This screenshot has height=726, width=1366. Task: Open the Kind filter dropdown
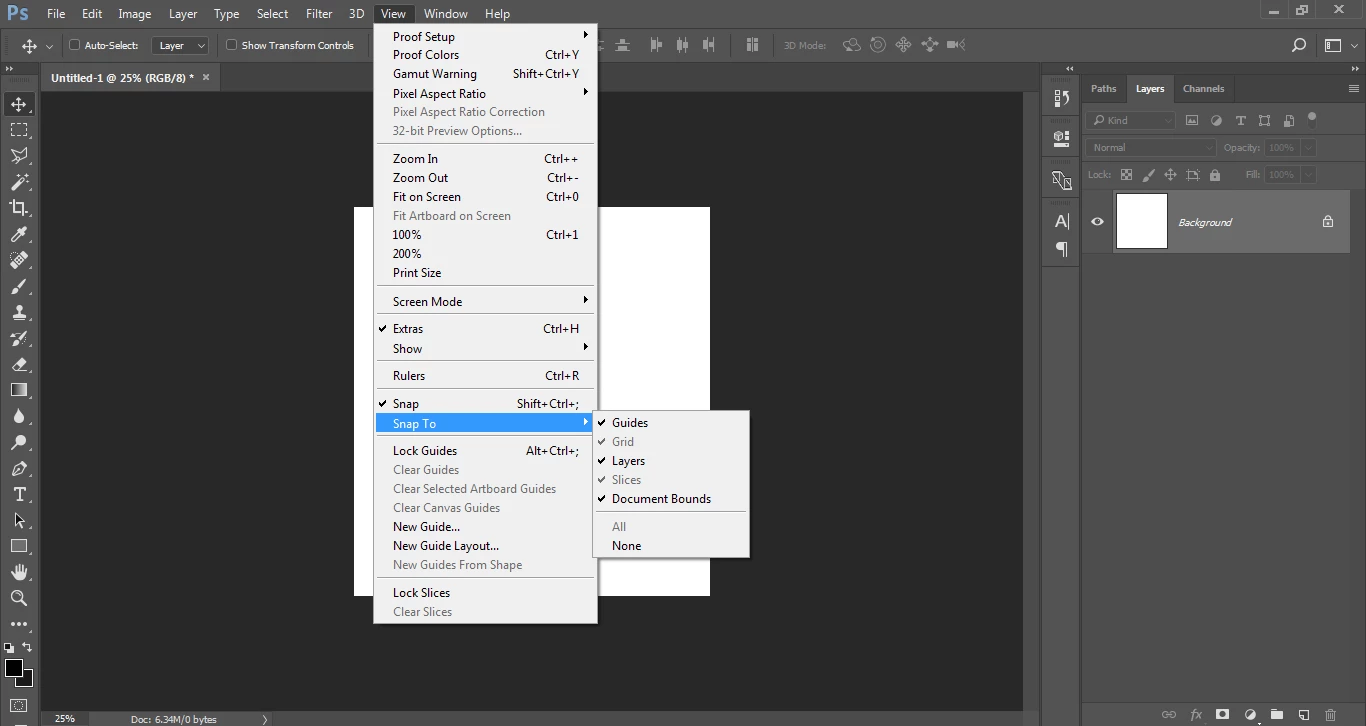click(x=1131, y=120)
